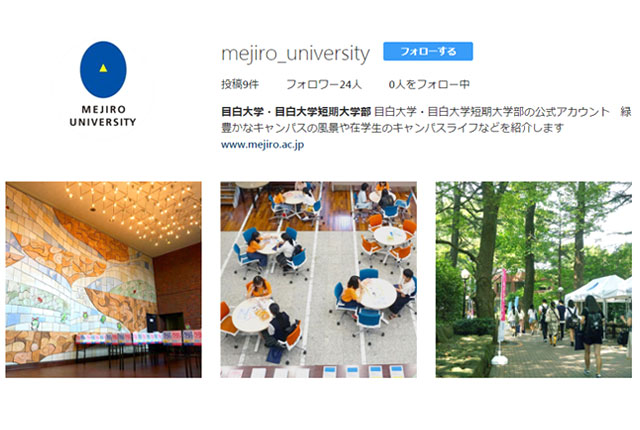
Task: Click the Mejiro University blue oval logo
Action: click(103, 69)
